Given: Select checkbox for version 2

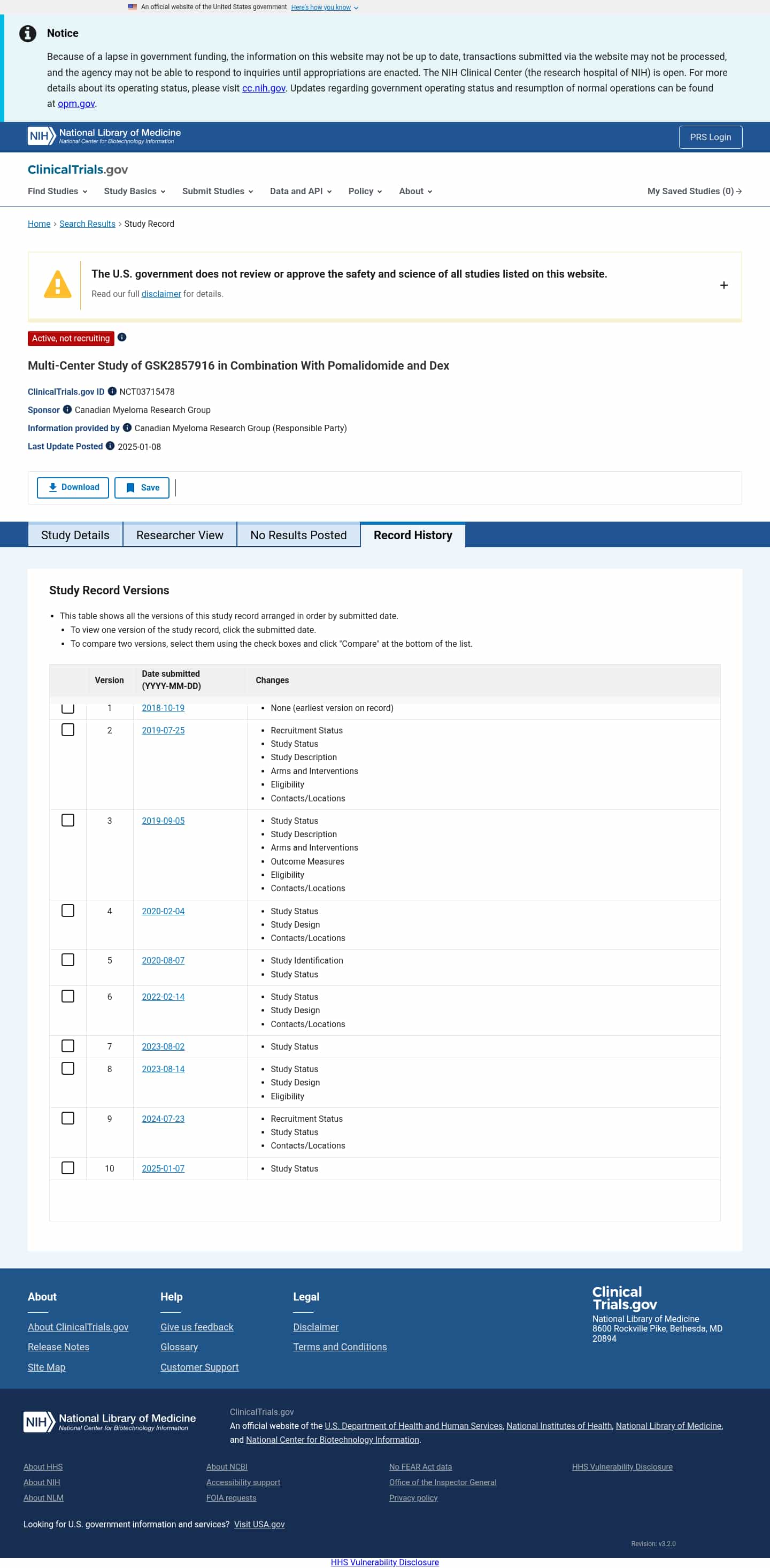Looking at the screenshot, I should [68, 730].
